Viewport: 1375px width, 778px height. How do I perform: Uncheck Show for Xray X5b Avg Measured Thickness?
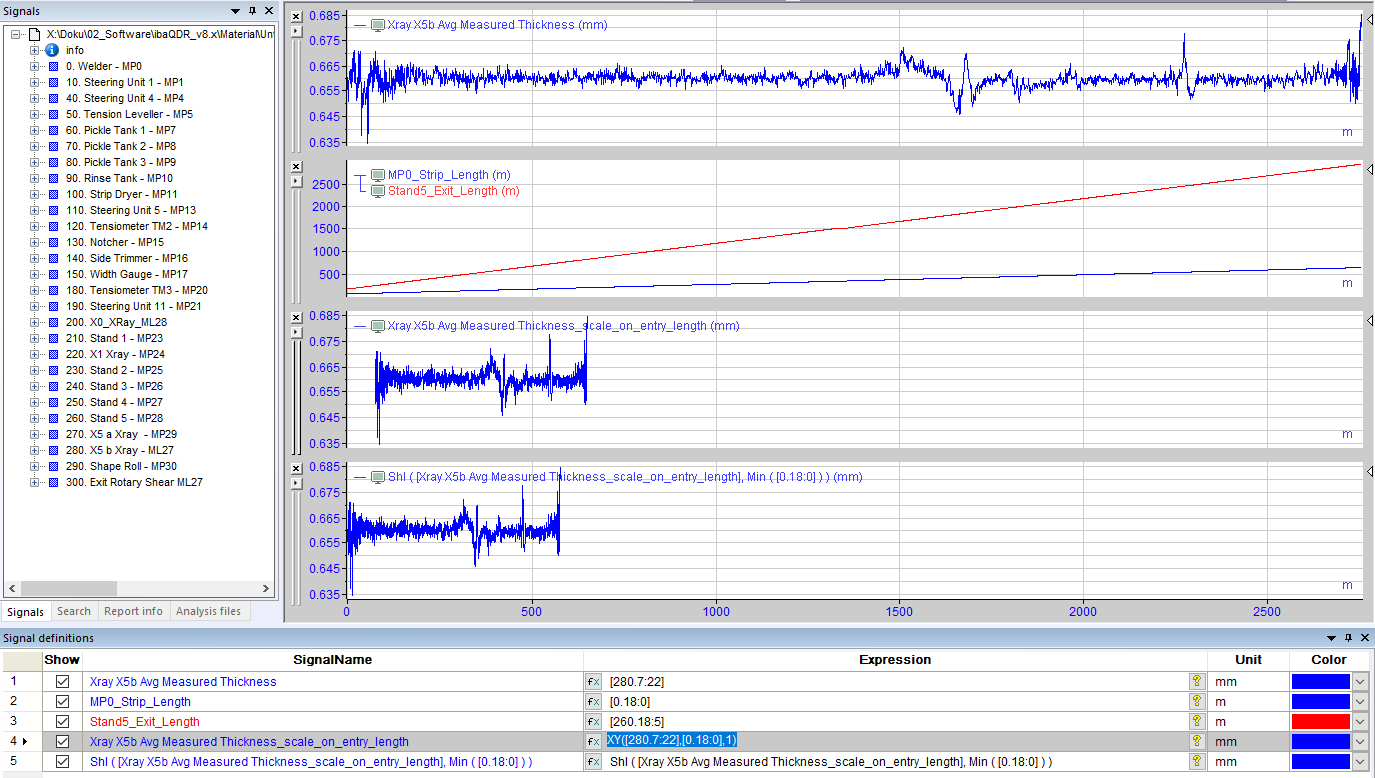coord(62,682)
